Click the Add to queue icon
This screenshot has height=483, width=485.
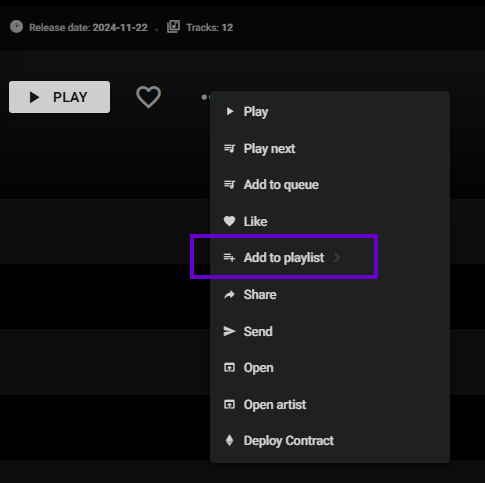click(229, 184)
